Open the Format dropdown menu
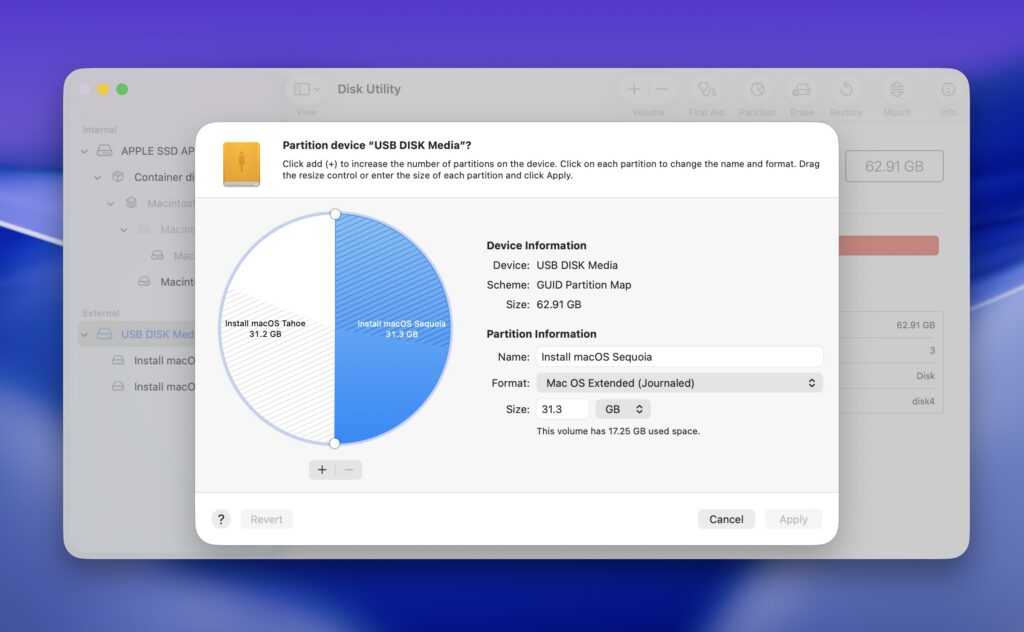The height and width of the screenshot is (632, 1024). click(678, 383)
